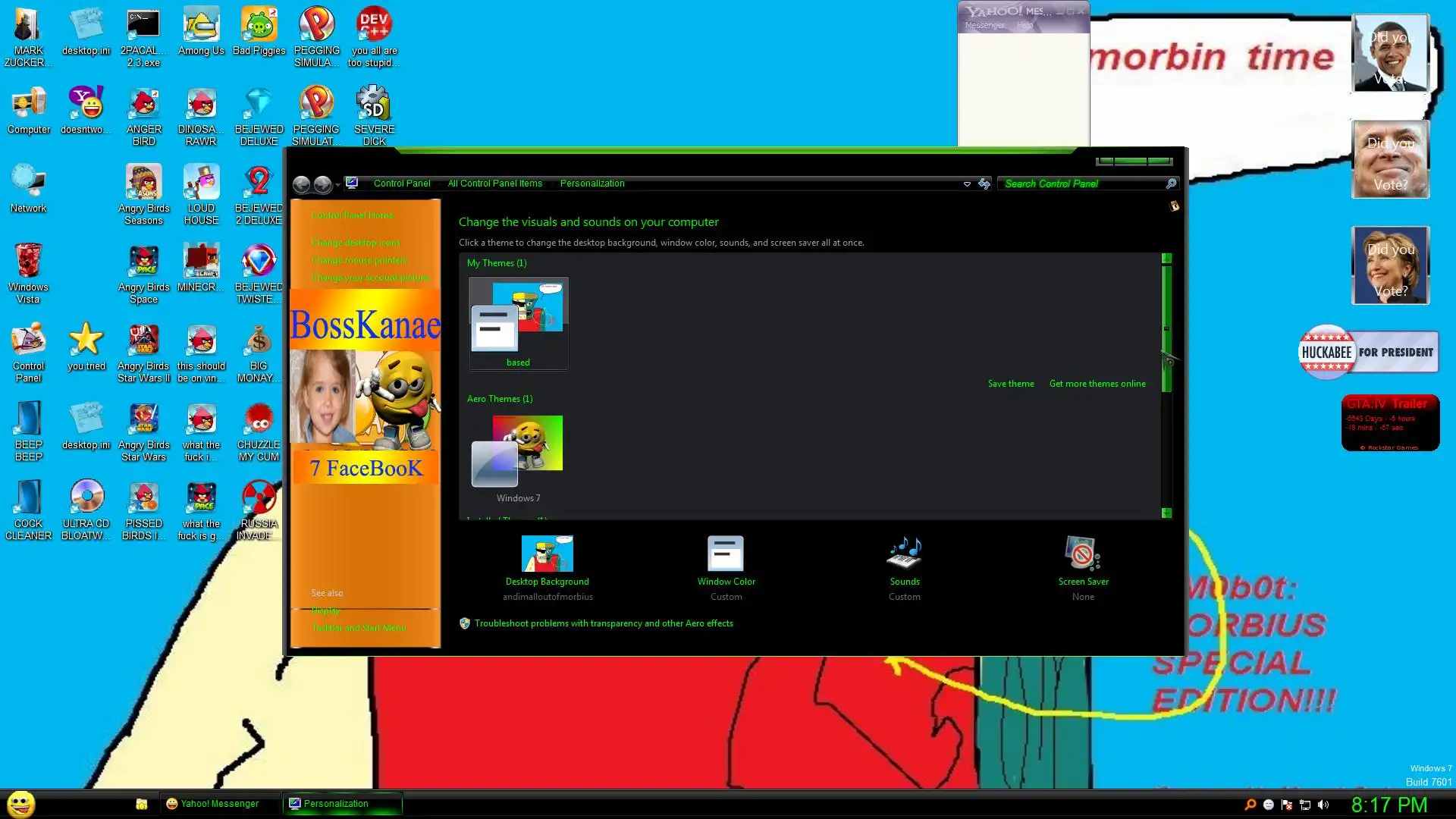This screenshot has height=819, width=1456.
Task: Expand the address bar history dropdown
Action: 967,184
